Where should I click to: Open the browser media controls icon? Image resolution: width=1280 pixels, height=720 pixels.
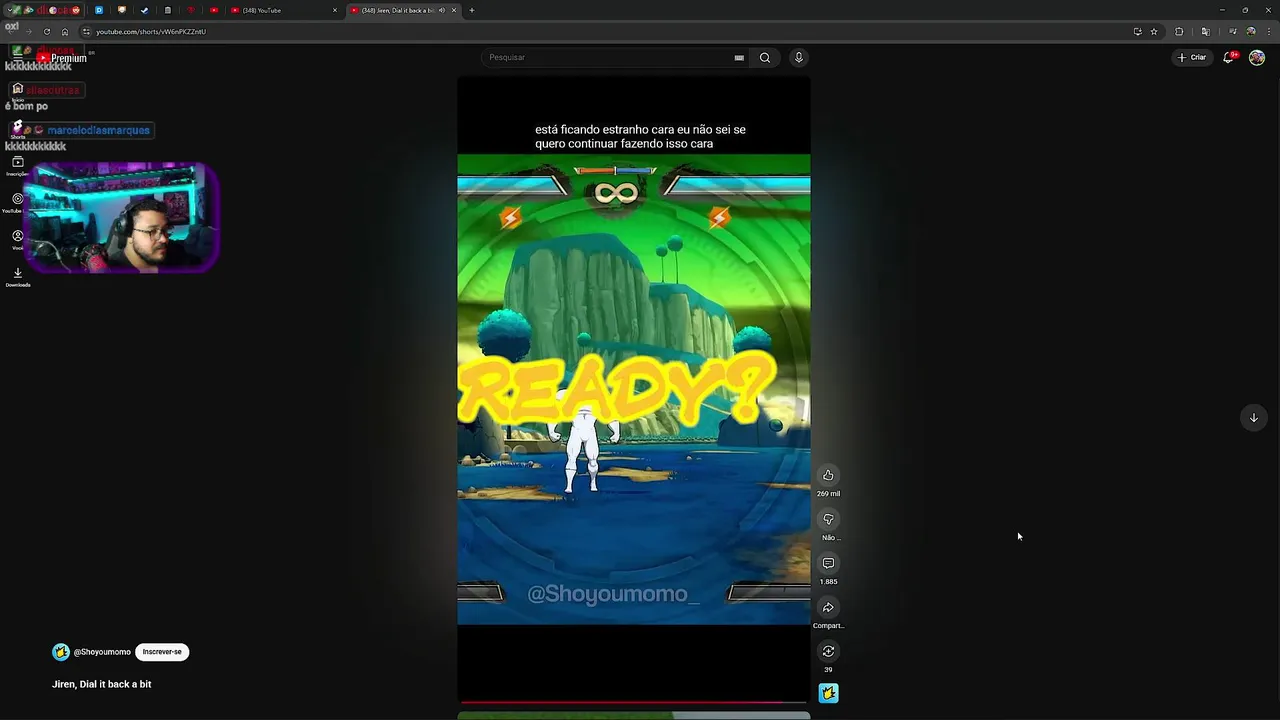point(1233,31)
